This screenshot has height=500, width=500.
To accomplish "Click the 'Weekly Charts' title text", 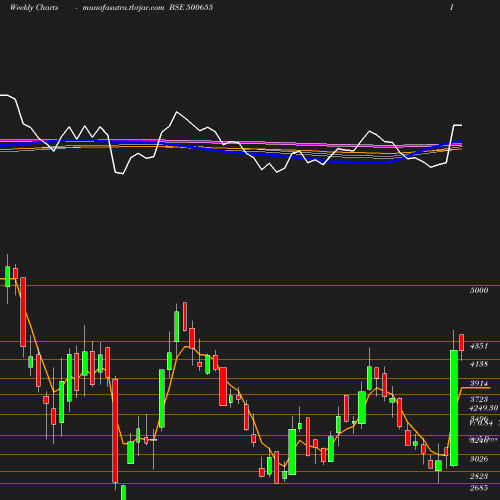I will 34,7.
